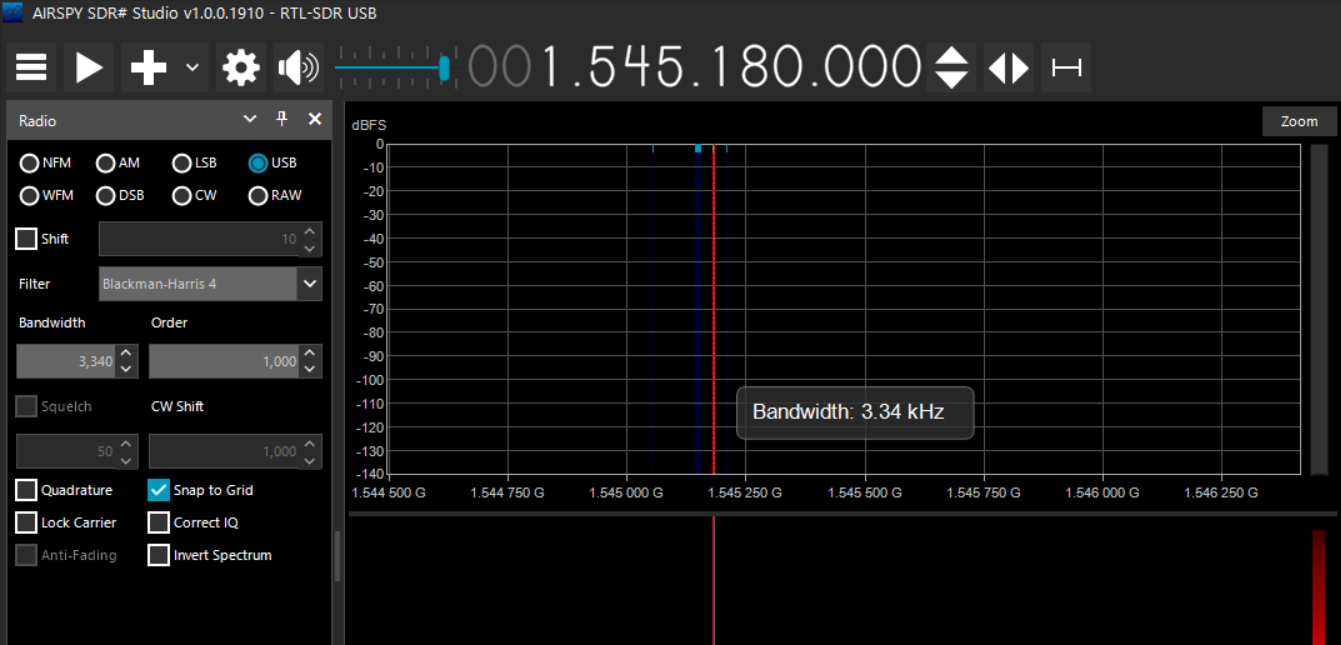The image size is (1341, 645).
Task: Pin the Radio panel
Action: coord(282,119)
